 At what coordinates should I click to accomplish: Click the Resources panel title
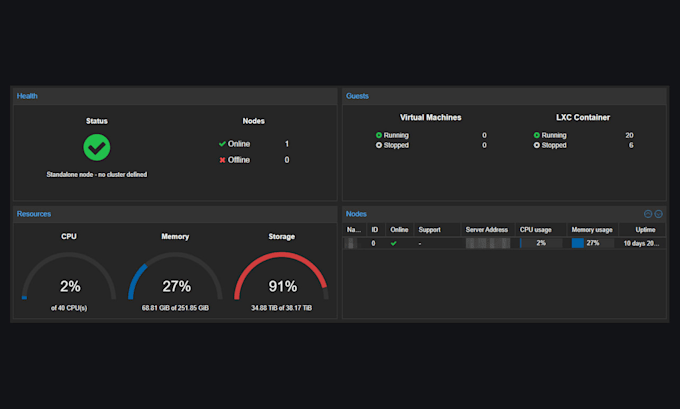(x=34, y=214)
